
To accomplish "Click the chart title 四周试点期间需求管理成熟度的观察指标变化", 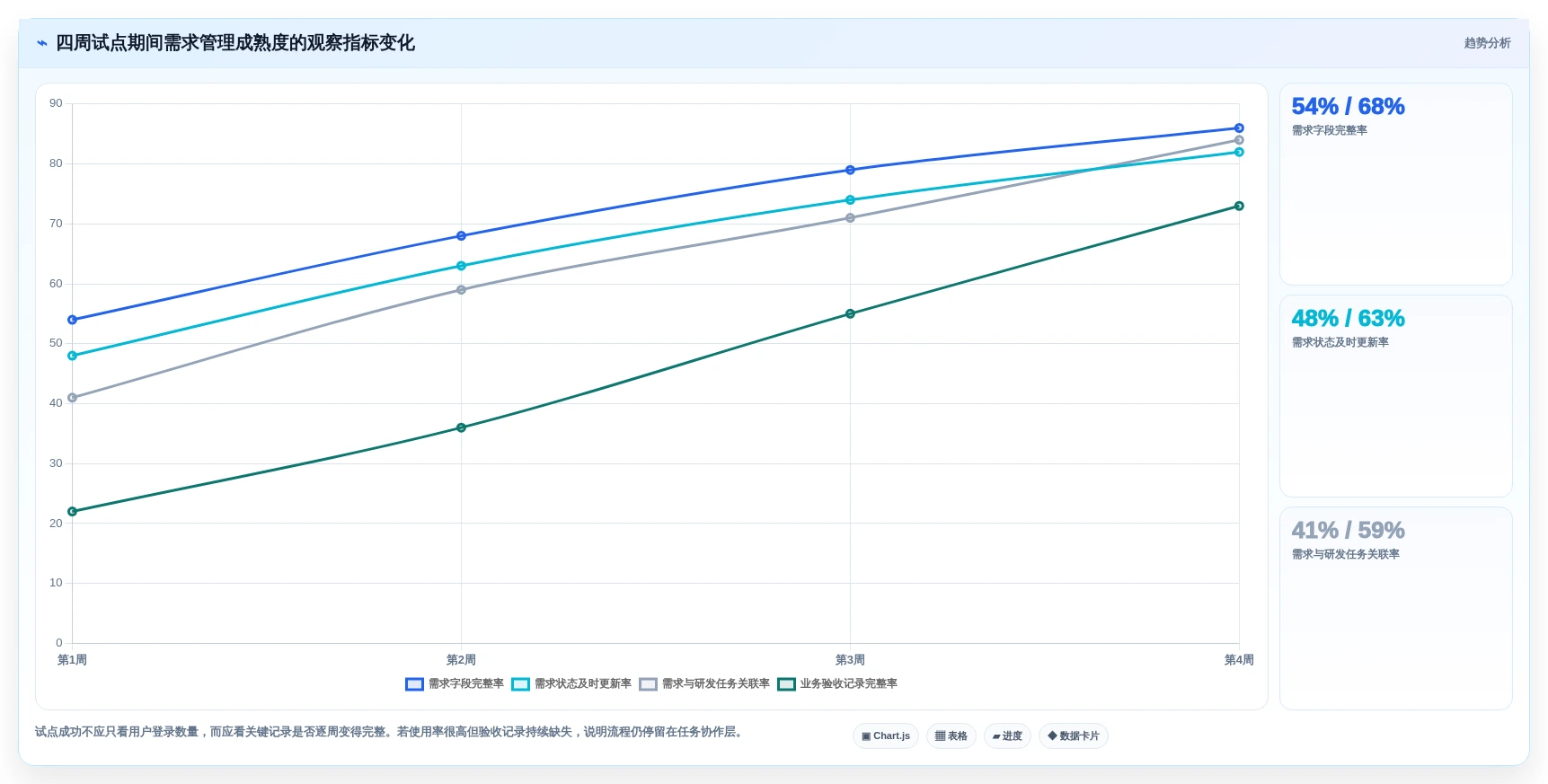I will coord(235,43).
